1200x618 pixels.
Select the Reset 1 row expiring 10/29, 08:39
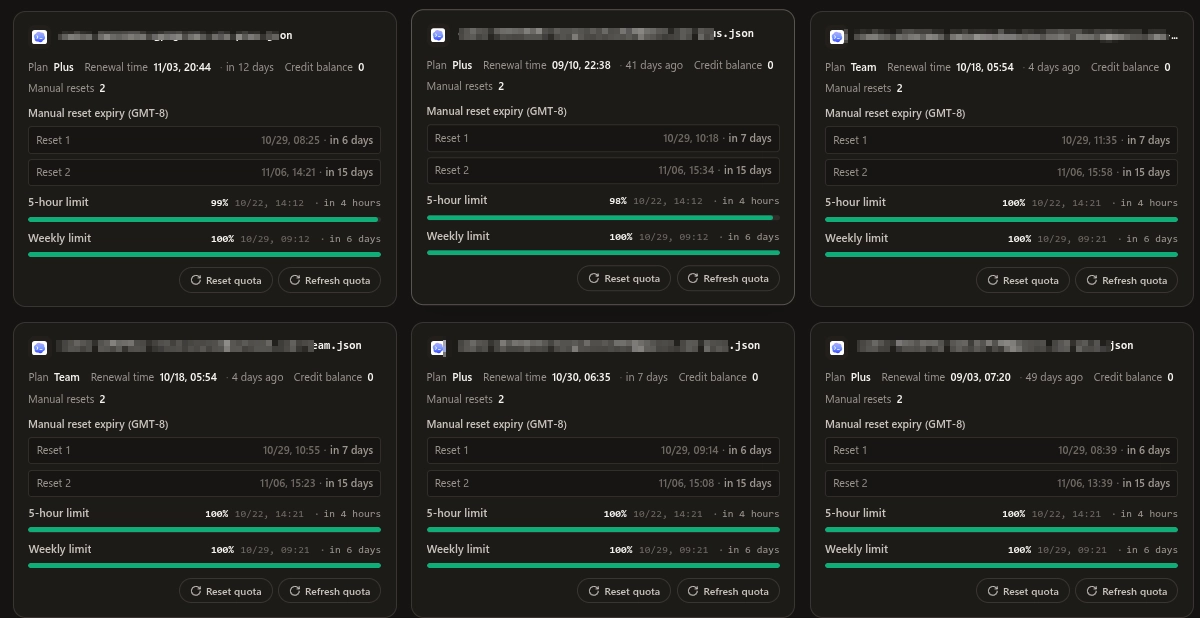pyautogui.click(x=1002, y=450)
